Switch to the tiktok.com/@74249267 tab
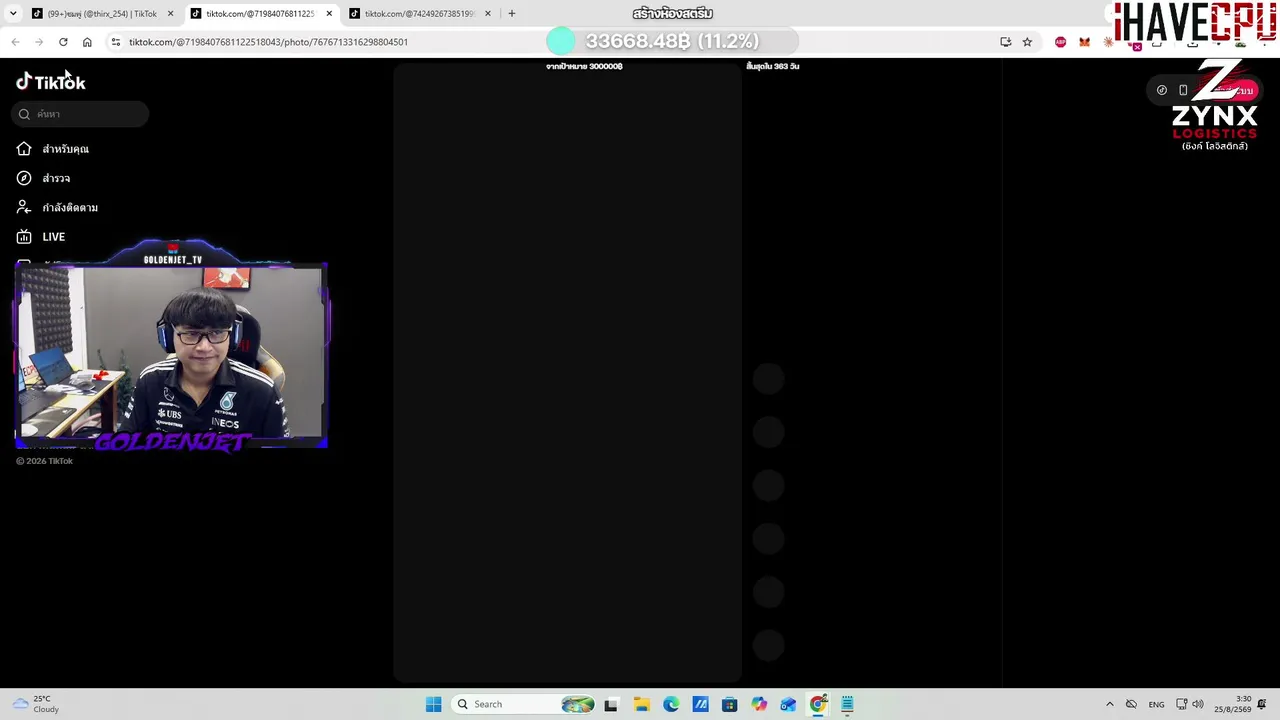 (419, 14)
